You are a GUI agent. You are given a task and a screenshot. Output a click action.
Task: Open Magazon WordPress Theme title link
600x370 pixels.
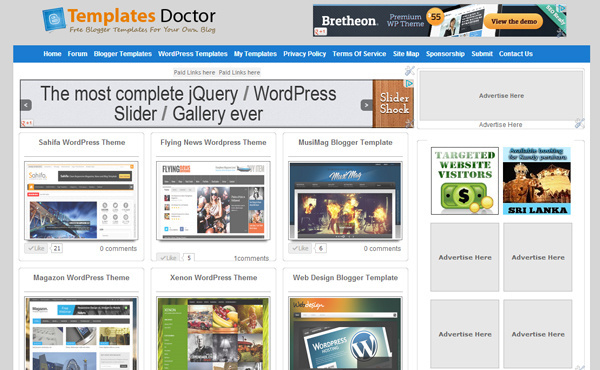(x=81, y=278)
